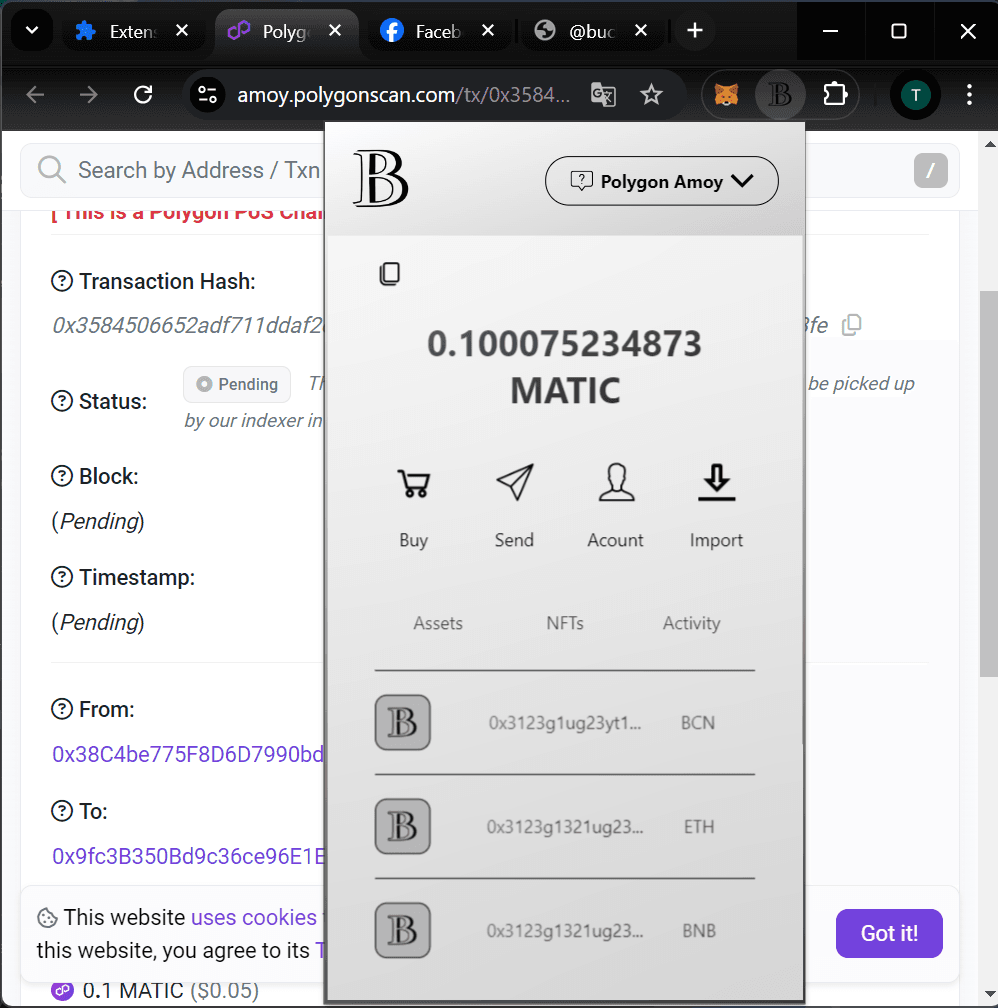
Task: Click the Send paper plane icon
Action: 515,482
